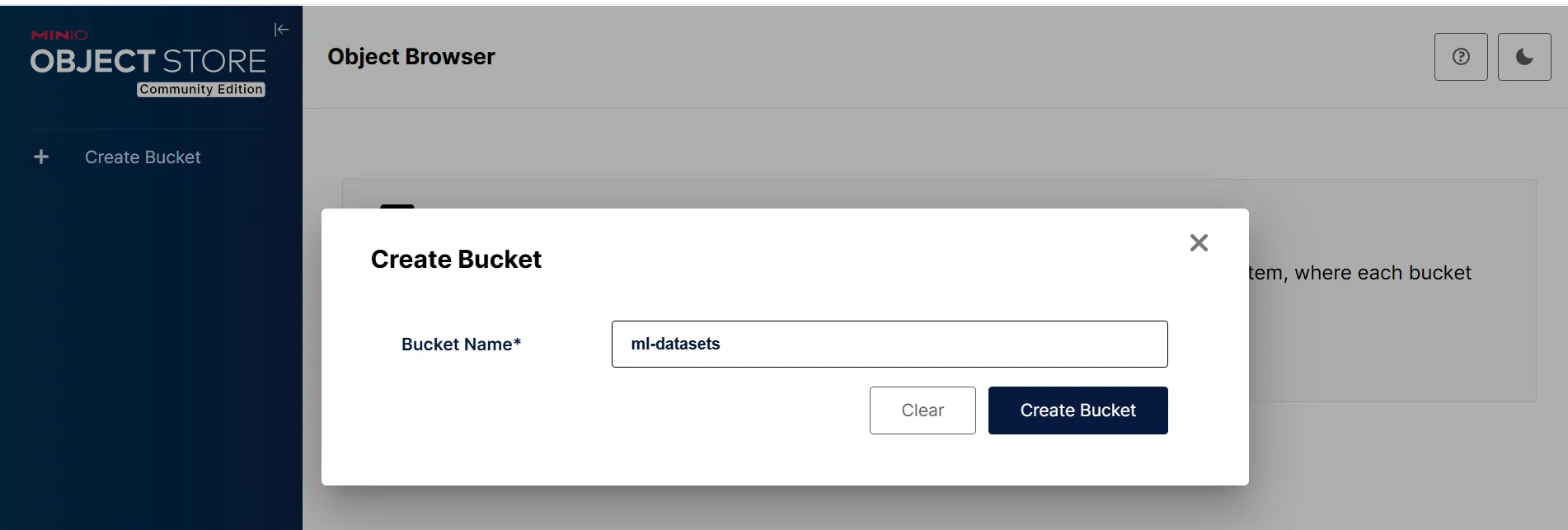Open help via the circled question mark
This screenshot has height=530, width=1568.
pyautogui.click(x=1460, y=56)
